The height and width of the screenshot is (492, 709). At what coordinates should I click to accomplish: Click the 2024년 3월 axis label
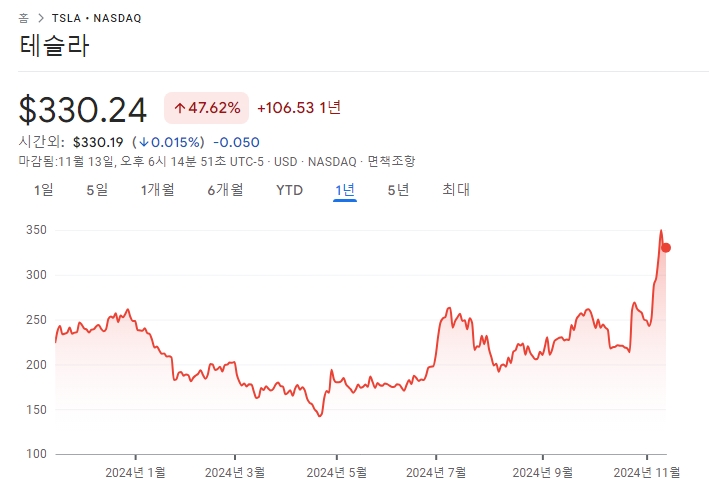click(x=235, y=473)
